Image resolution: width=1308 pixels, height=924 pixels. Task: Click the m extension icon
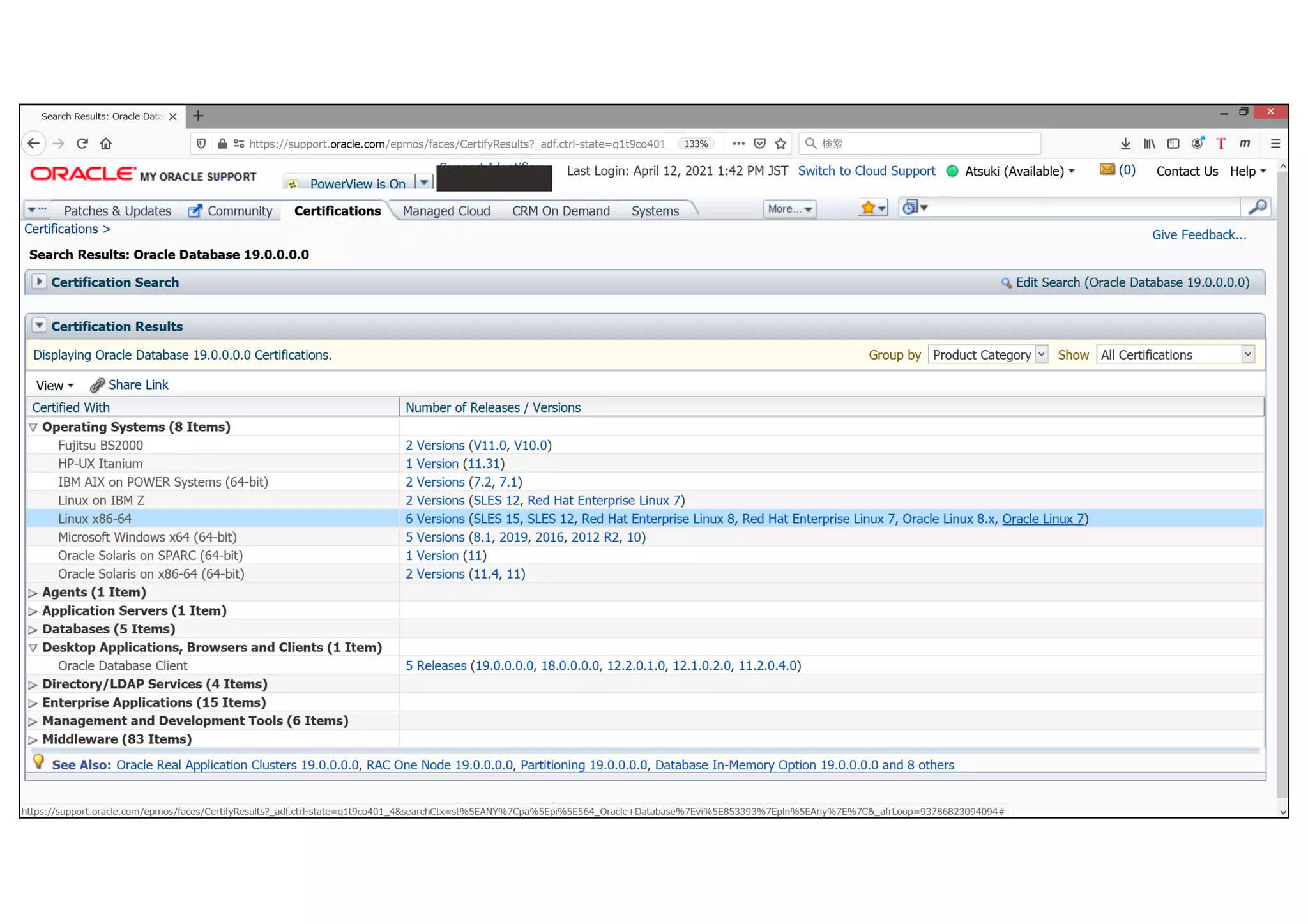tap(1244, 143)
